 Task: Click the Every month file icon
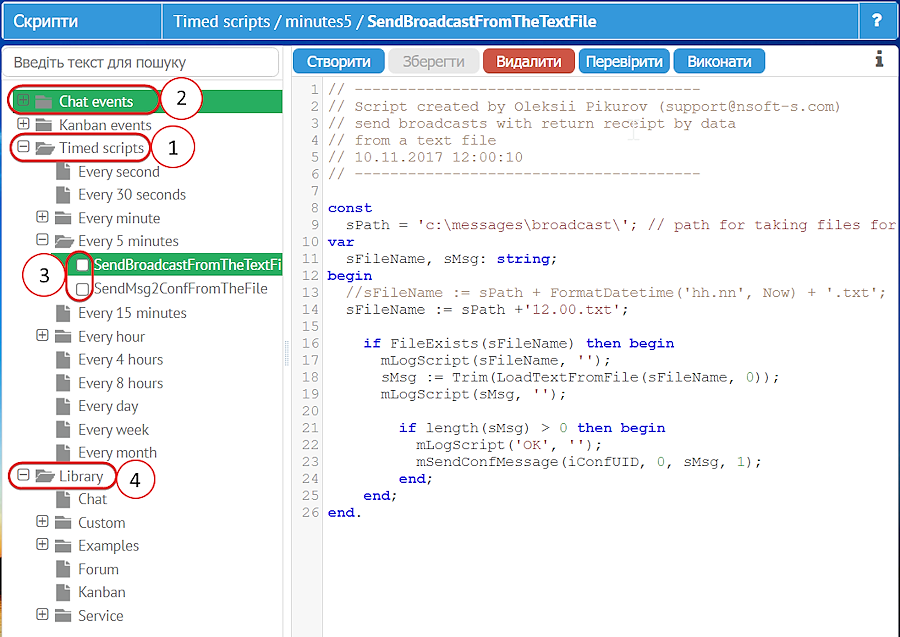(x=63, y=453)
